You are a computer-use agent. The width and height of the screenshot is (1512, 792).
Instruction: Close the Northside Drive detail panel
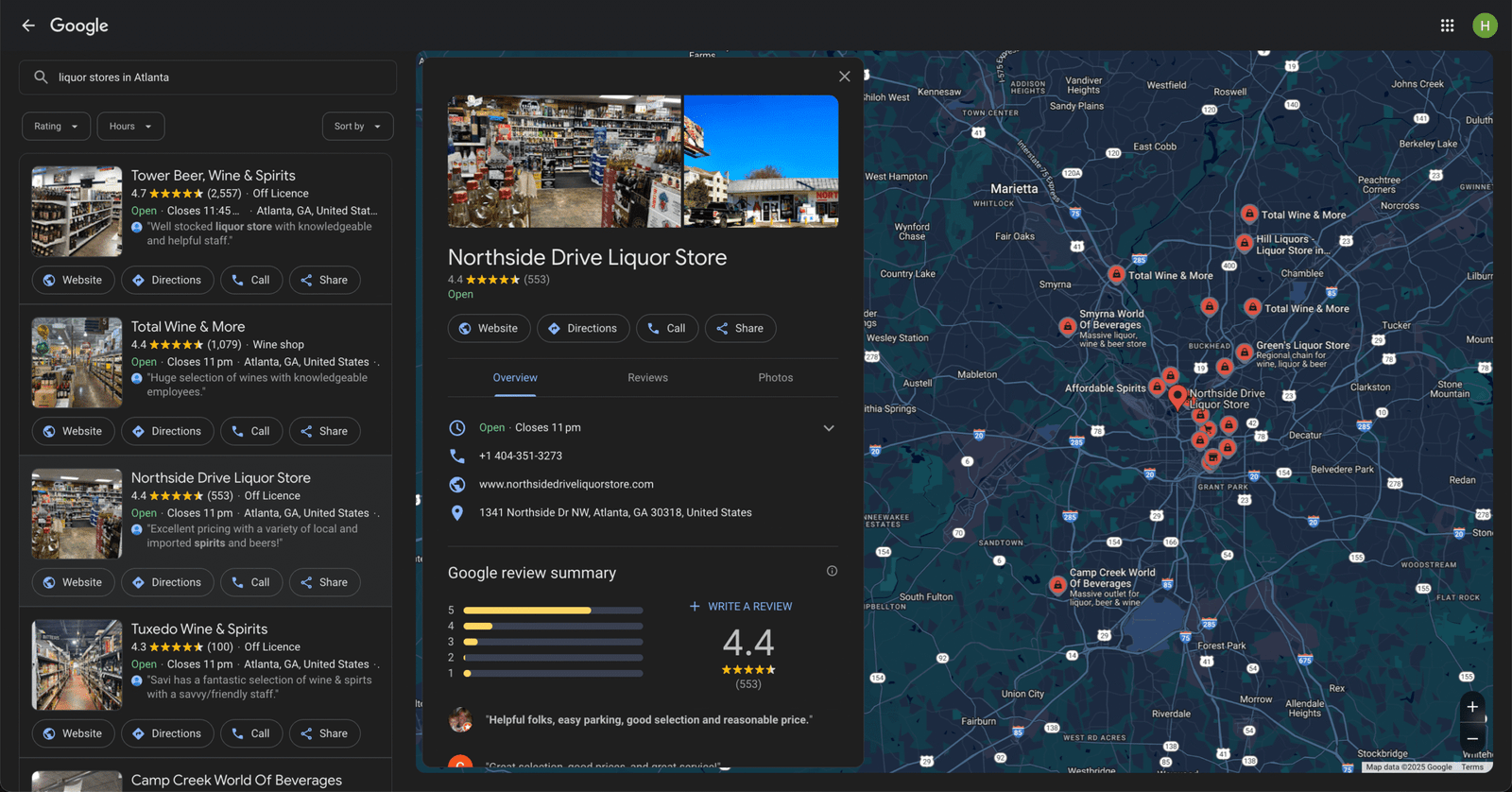(844, 77)
